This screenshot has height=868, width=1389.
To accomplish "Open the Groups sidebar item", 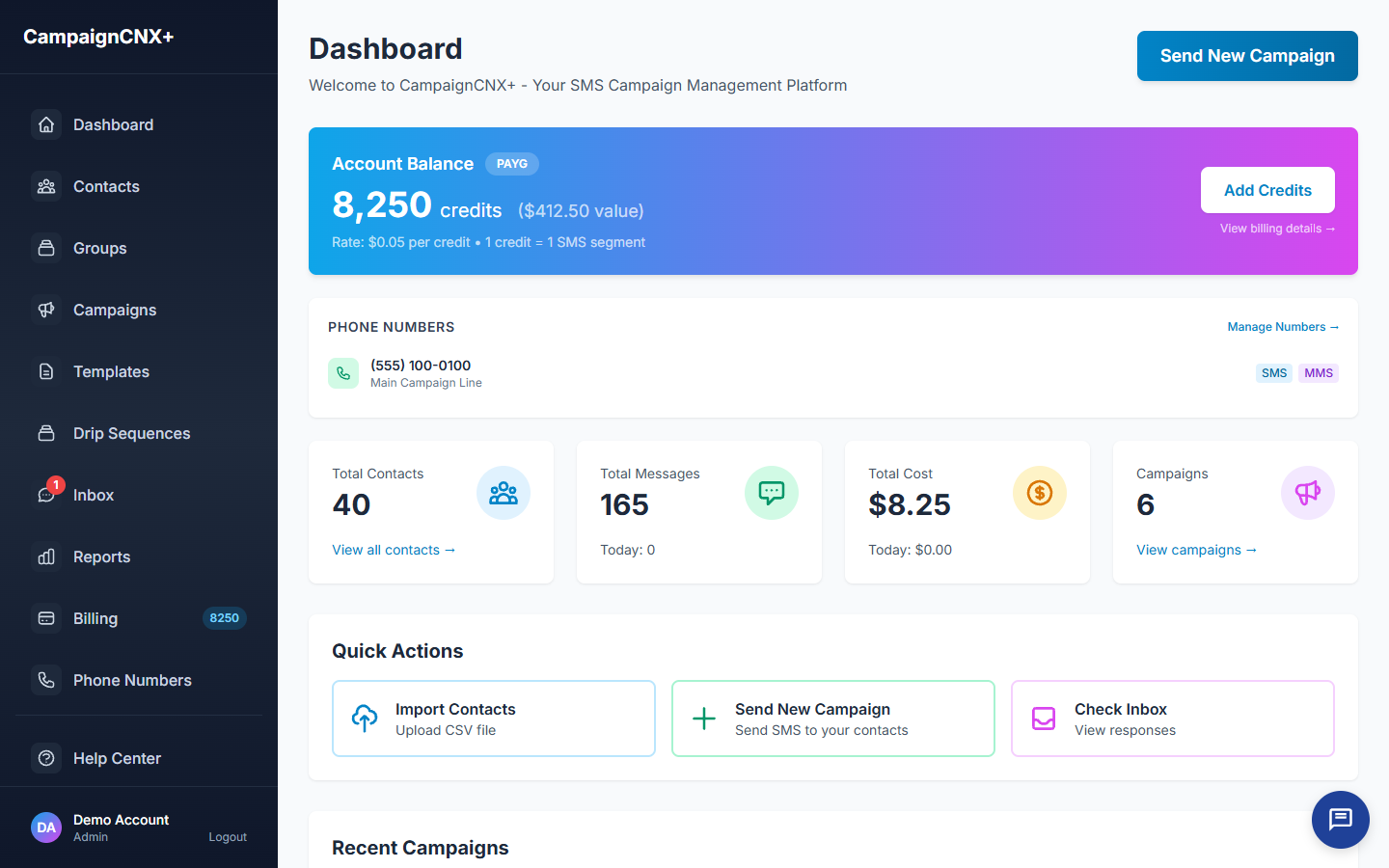I will pyautogui.click(x=139, y=248).
